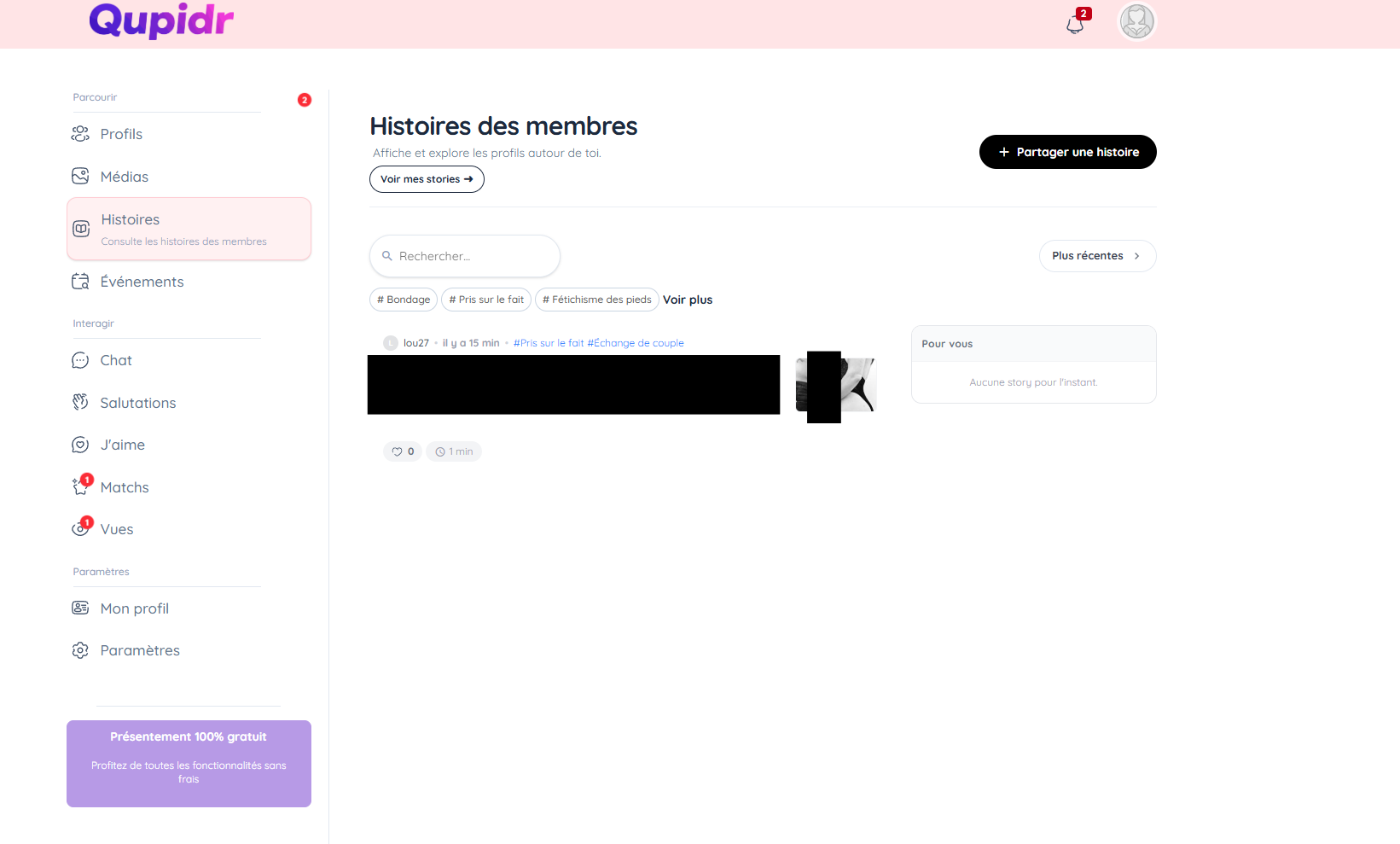The image size is (1400, 844).
Task: Click the Chat bubble icon
Action: [x=80, y=360]
